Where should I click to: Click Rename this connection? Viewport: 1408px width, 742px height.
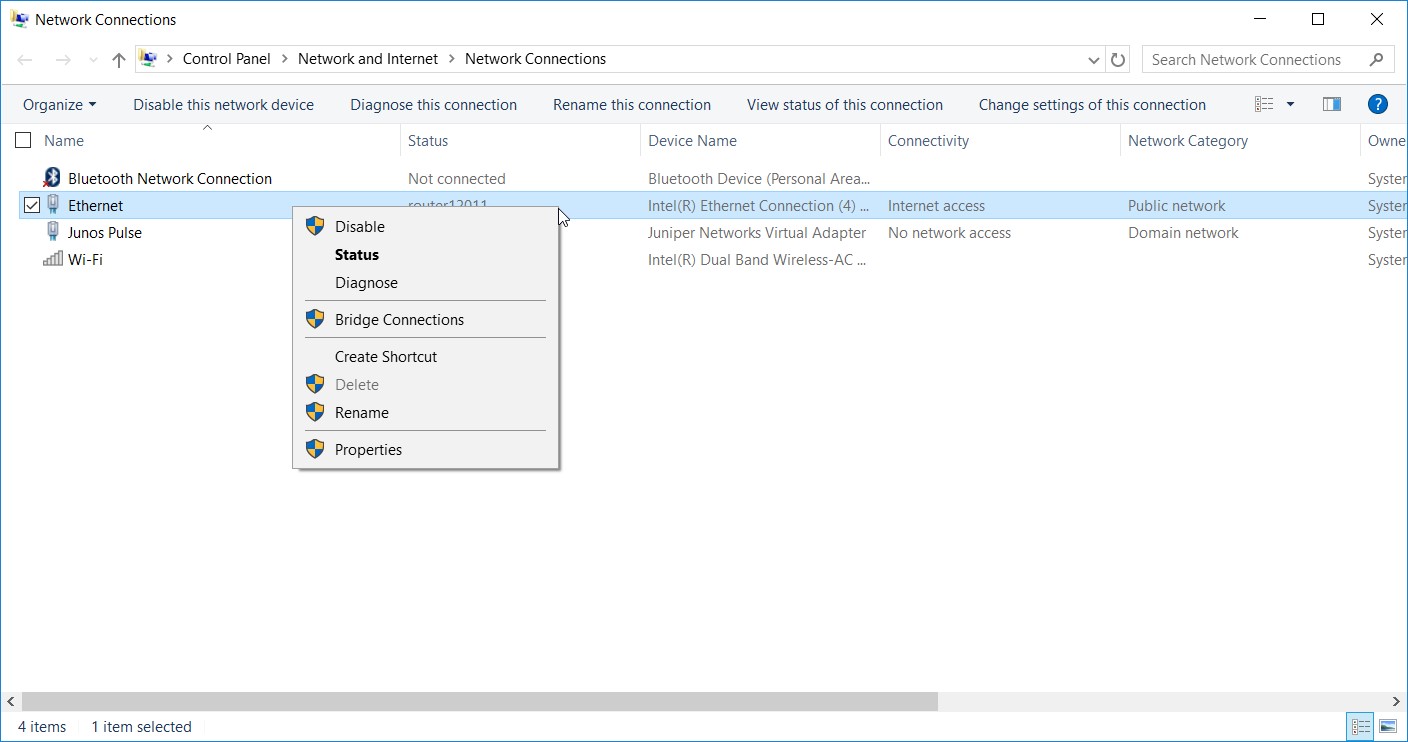[632, 104]
